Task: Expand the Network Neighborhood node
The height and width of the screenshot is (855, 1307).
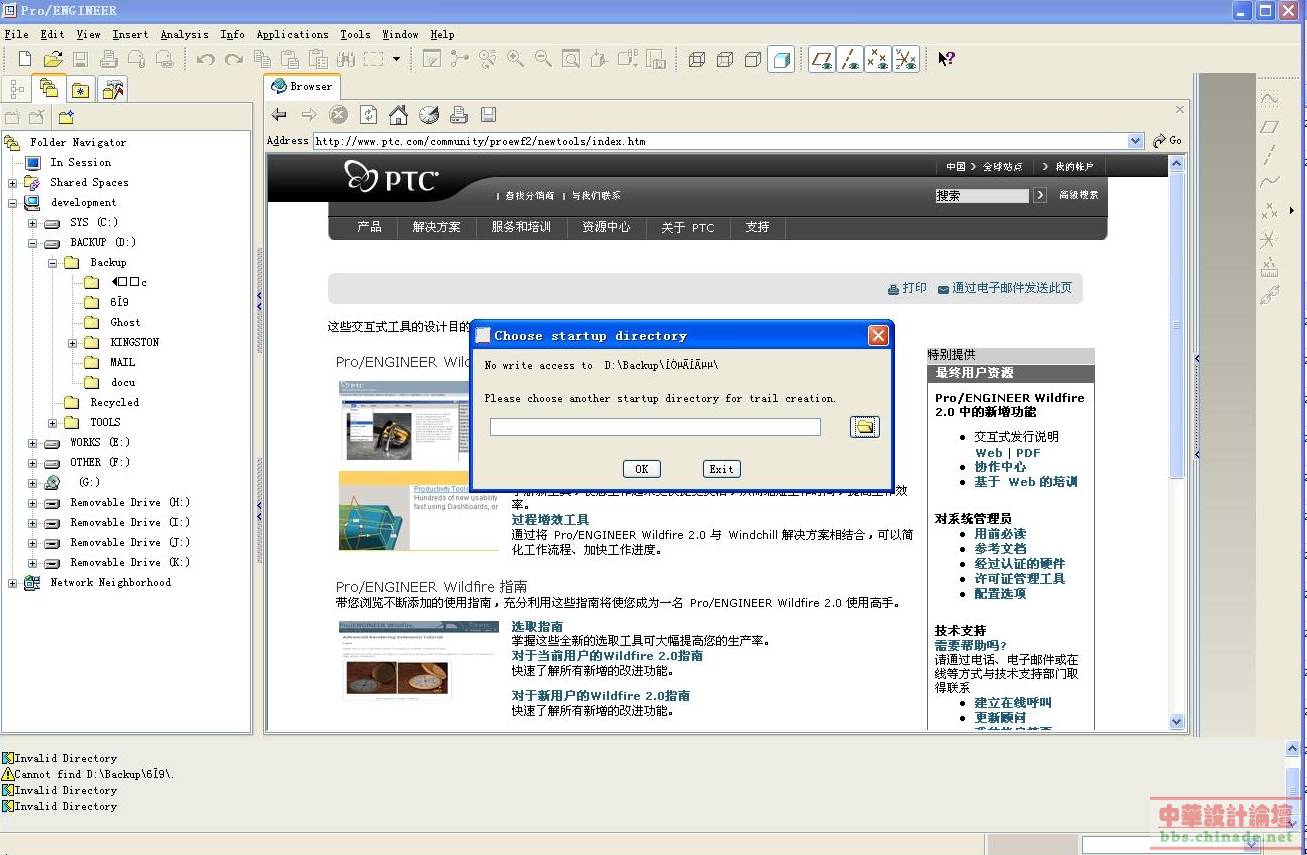Action: (12, 583)
